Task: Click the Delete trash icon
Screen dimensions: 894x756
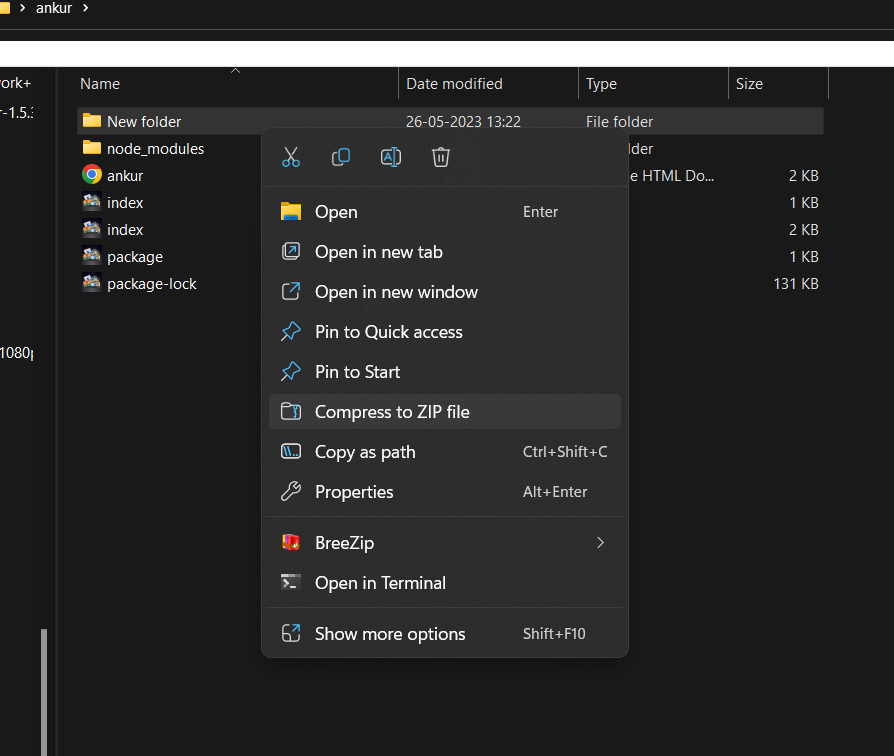Action: pyautogui.click(x=441, y=157)
